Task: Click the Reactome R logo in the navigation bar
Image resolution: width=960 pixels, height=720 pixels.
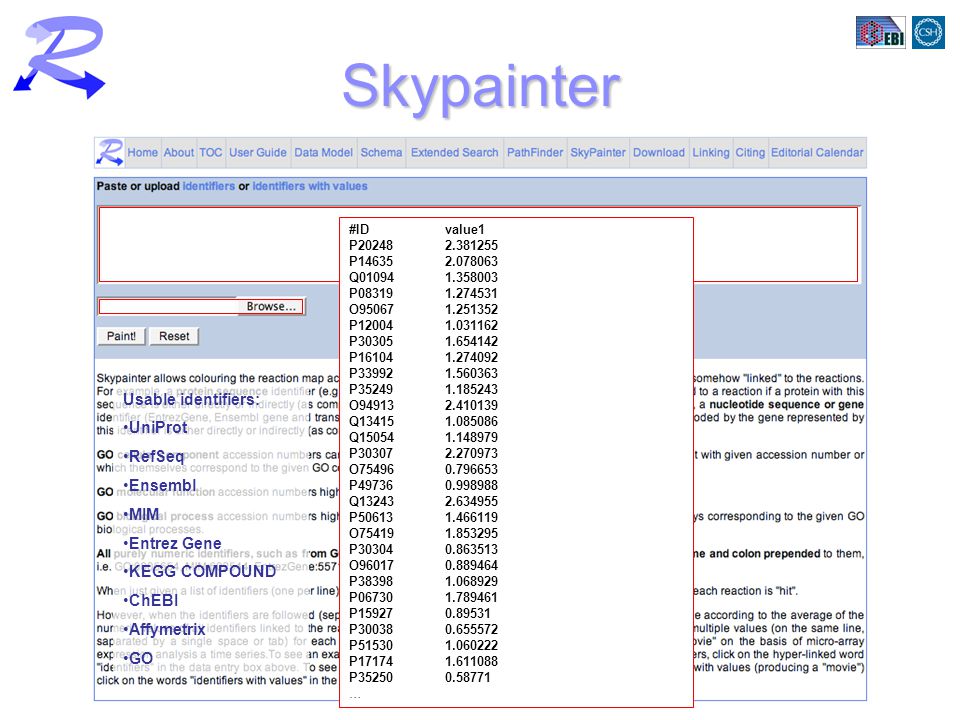Action: point(110,152)
